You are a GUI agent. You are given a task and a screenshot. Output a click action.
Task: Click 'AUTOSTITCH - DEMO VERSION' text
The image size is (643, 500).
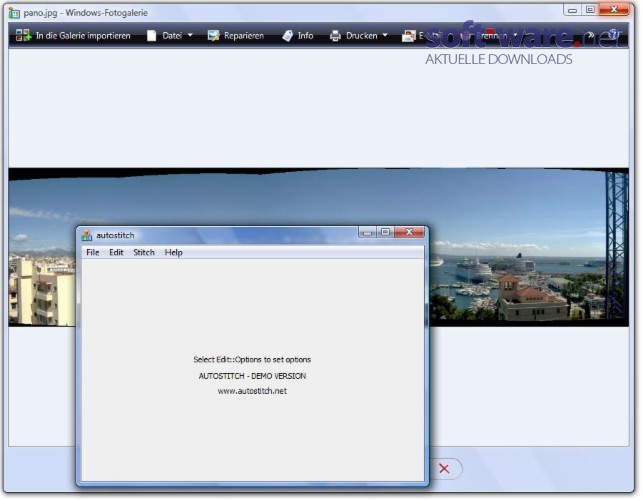252,376
